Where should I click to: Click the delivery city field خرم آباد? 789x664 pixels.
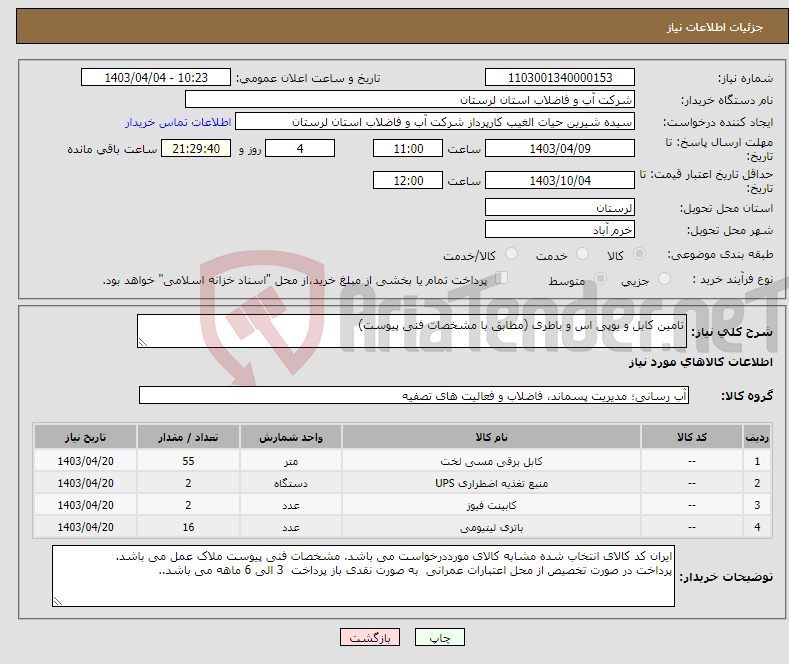(560, 229)
